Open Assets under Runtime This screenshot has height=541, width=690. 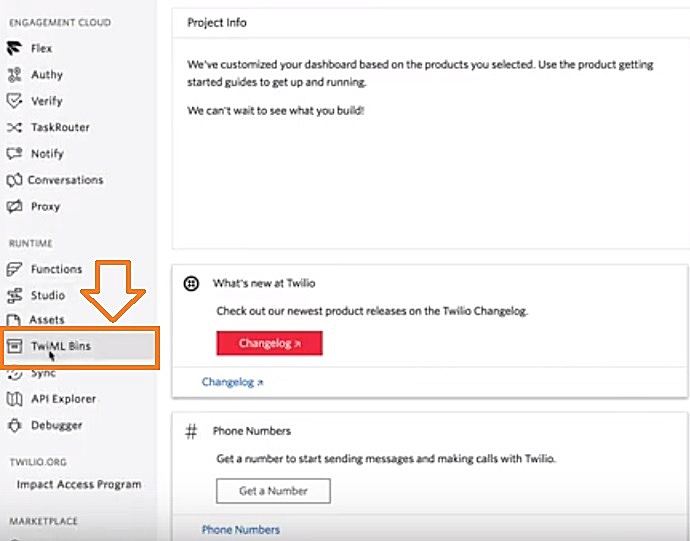tap(47, 320)
